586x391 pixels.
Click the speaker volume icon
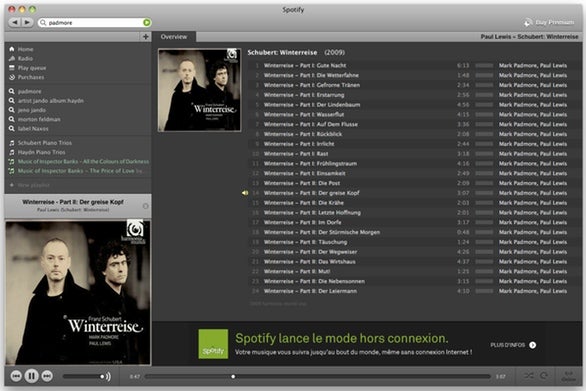(108, 376)
